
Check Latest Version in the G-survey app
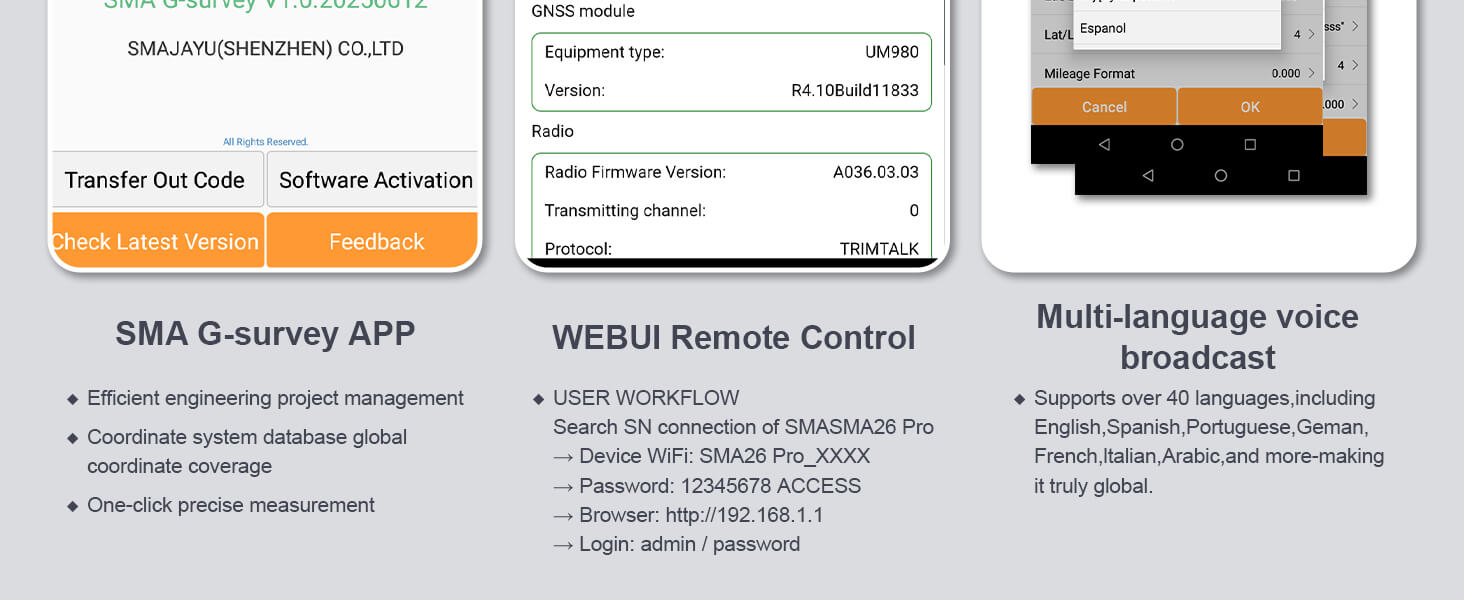[x=158, y=241]
